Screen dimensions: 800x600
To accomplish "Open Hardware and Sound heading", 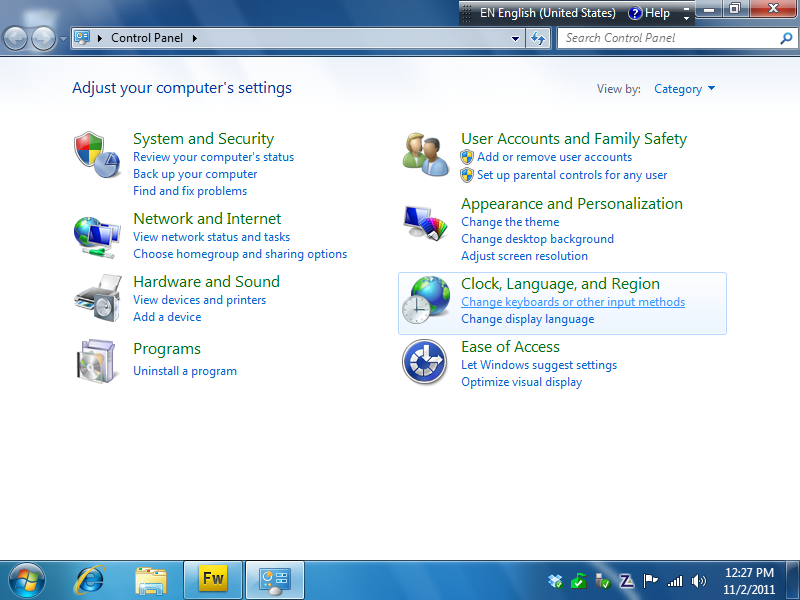I will pyautogui.click(x=206, y=282).
